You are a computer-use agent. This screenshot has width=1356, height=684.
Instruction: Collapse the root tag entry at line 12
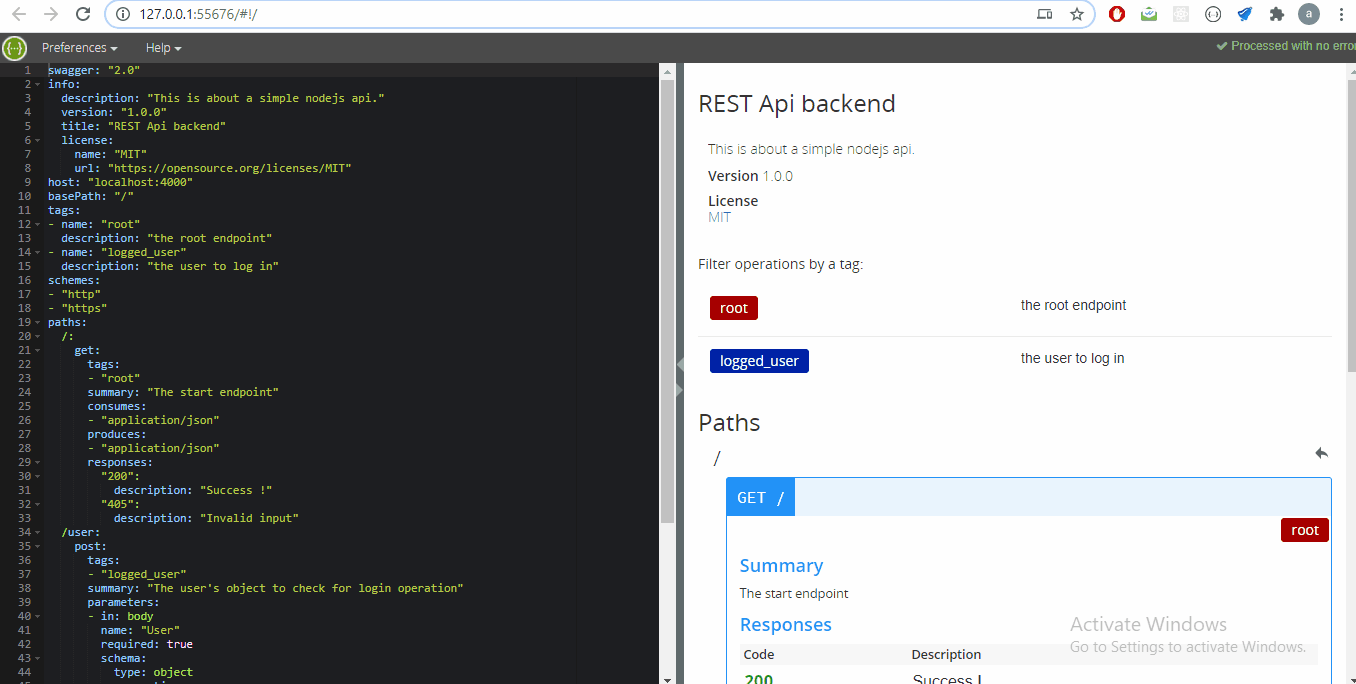(x=37, y=224)
